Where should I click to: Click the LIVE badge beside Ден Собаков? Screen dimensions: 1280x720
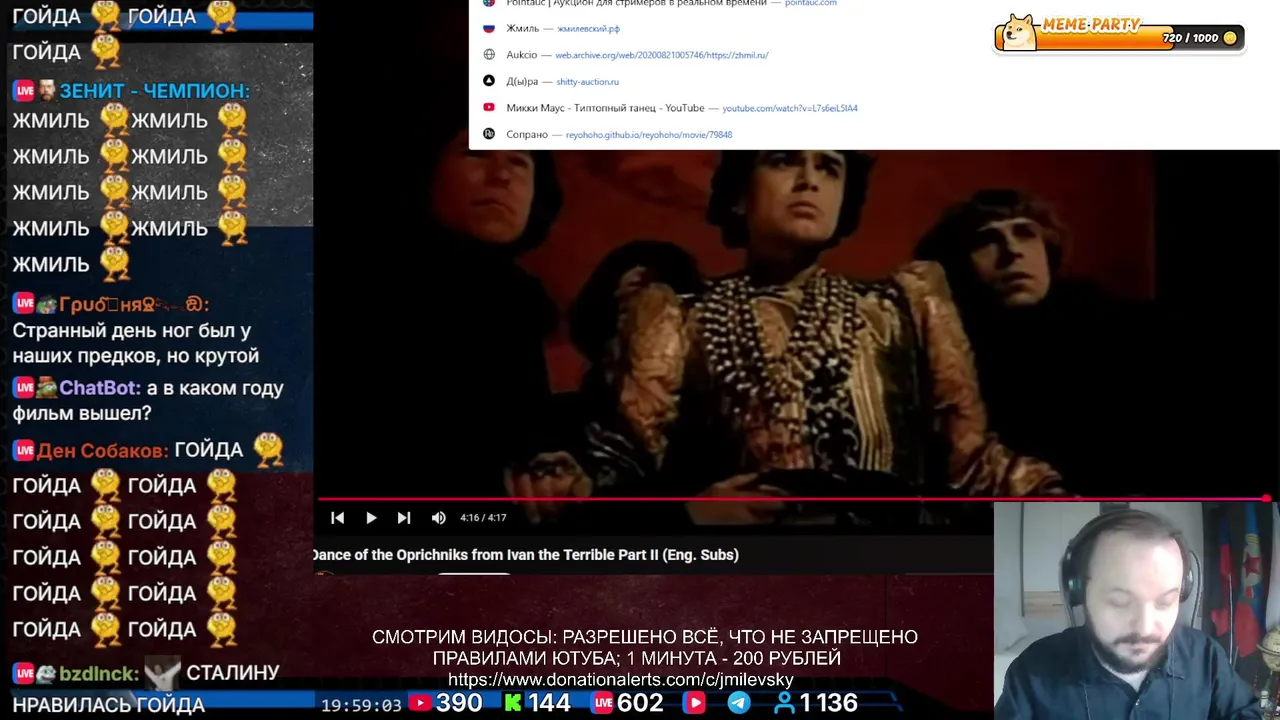click(24, 451)
